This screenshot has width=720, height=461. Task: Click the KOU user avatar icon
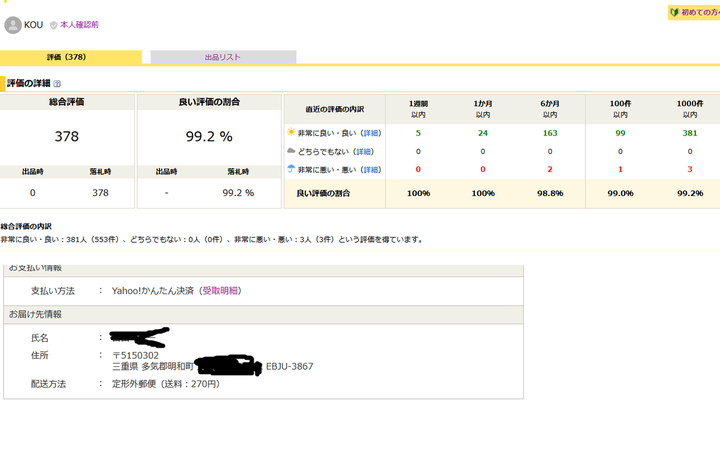point(12,24)
